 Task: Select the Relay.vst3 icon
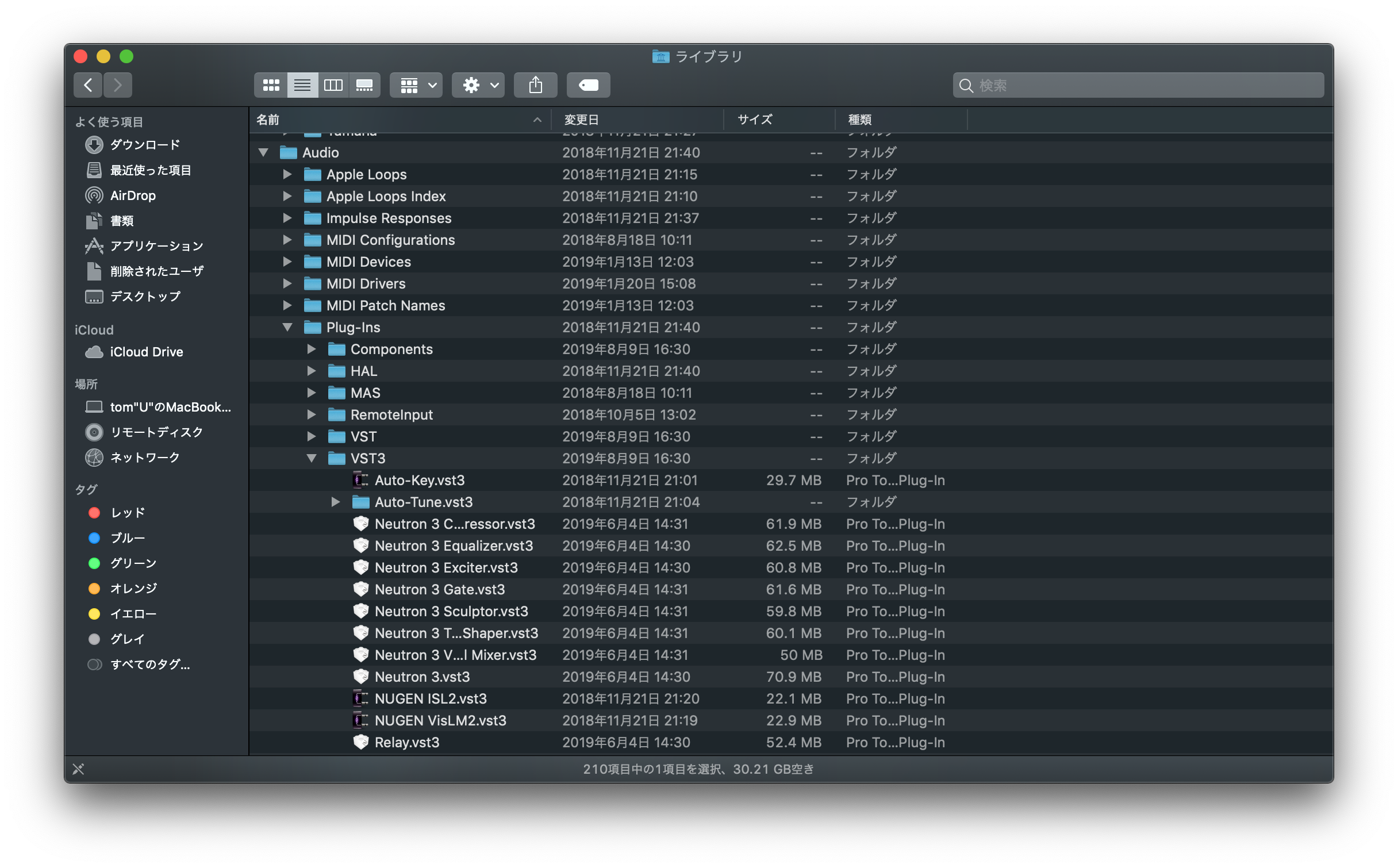360,742
